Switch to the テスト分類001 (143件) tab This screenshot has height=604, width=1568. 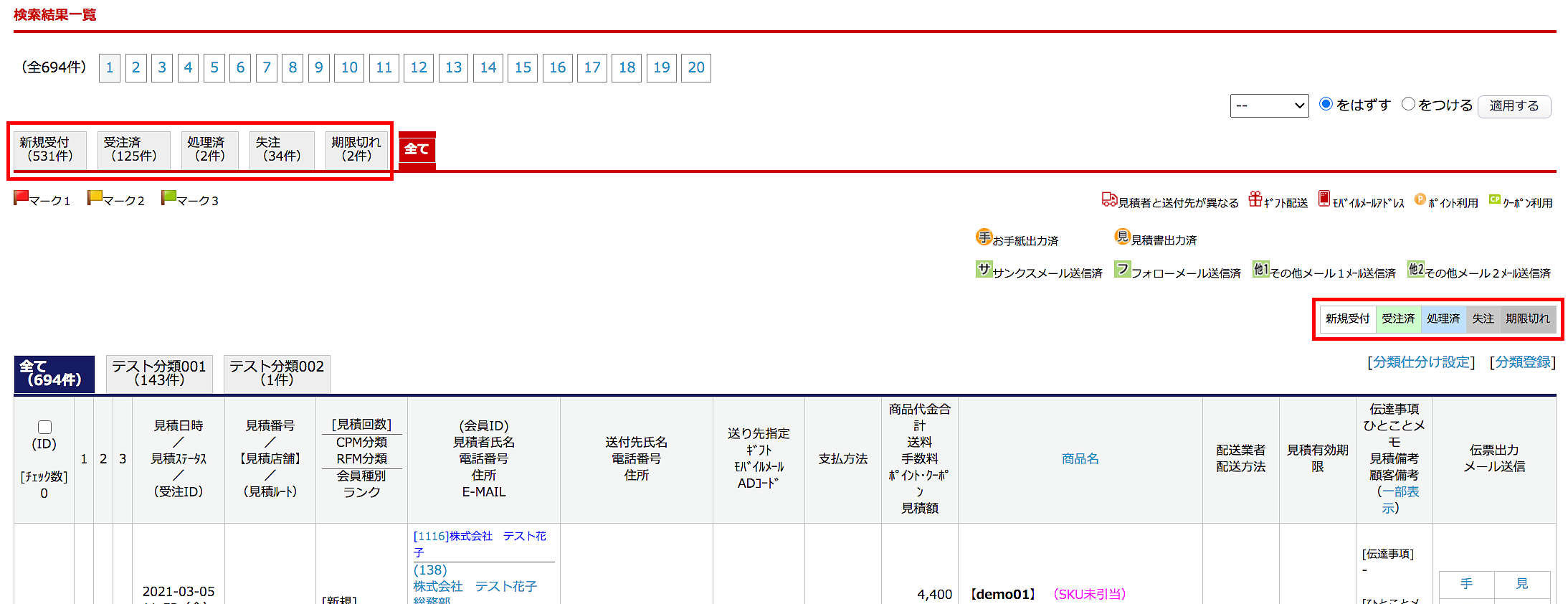159,373
